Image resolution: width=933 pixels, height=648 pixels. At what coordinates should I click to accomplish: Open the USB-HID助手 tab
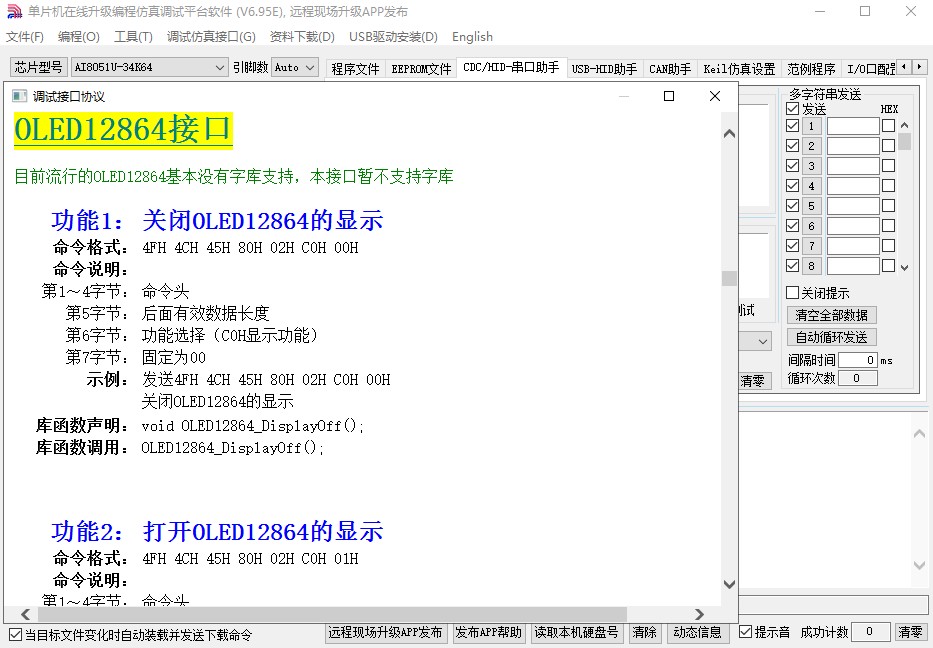pyautogui.click(x=604, y=69)
